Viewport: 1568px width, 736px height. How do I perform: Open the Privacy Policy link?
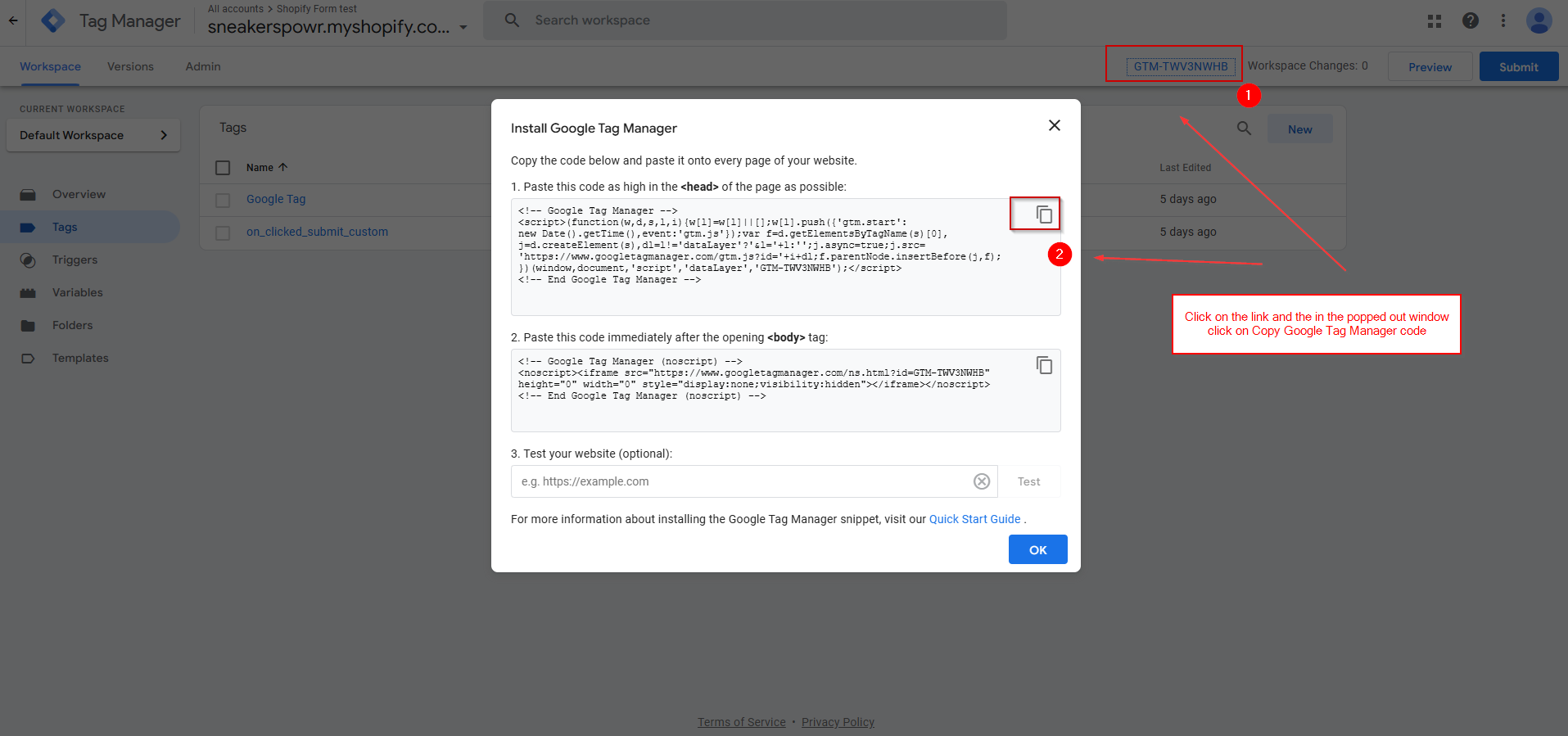[838, 722]
